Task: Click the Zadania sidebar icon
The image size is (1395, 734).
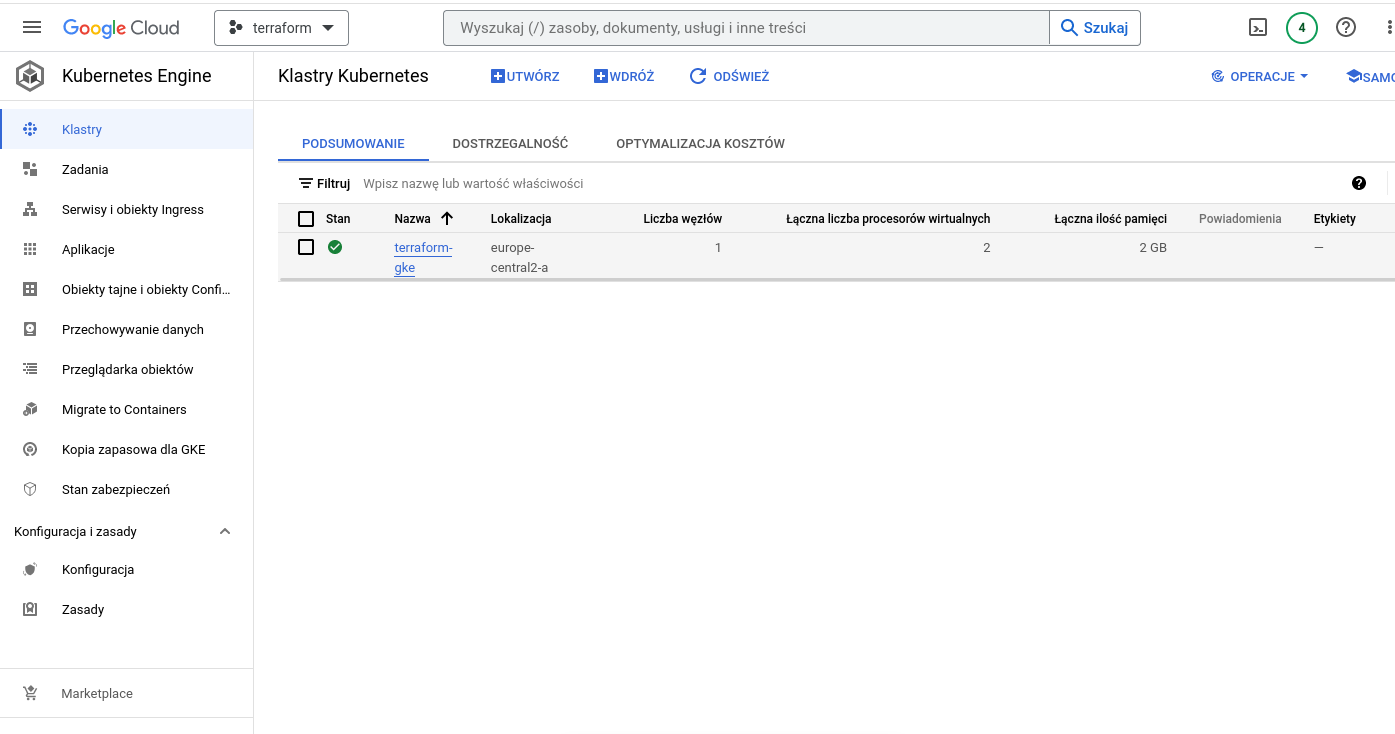Action: pyautogui.click(x=31, y=169)
